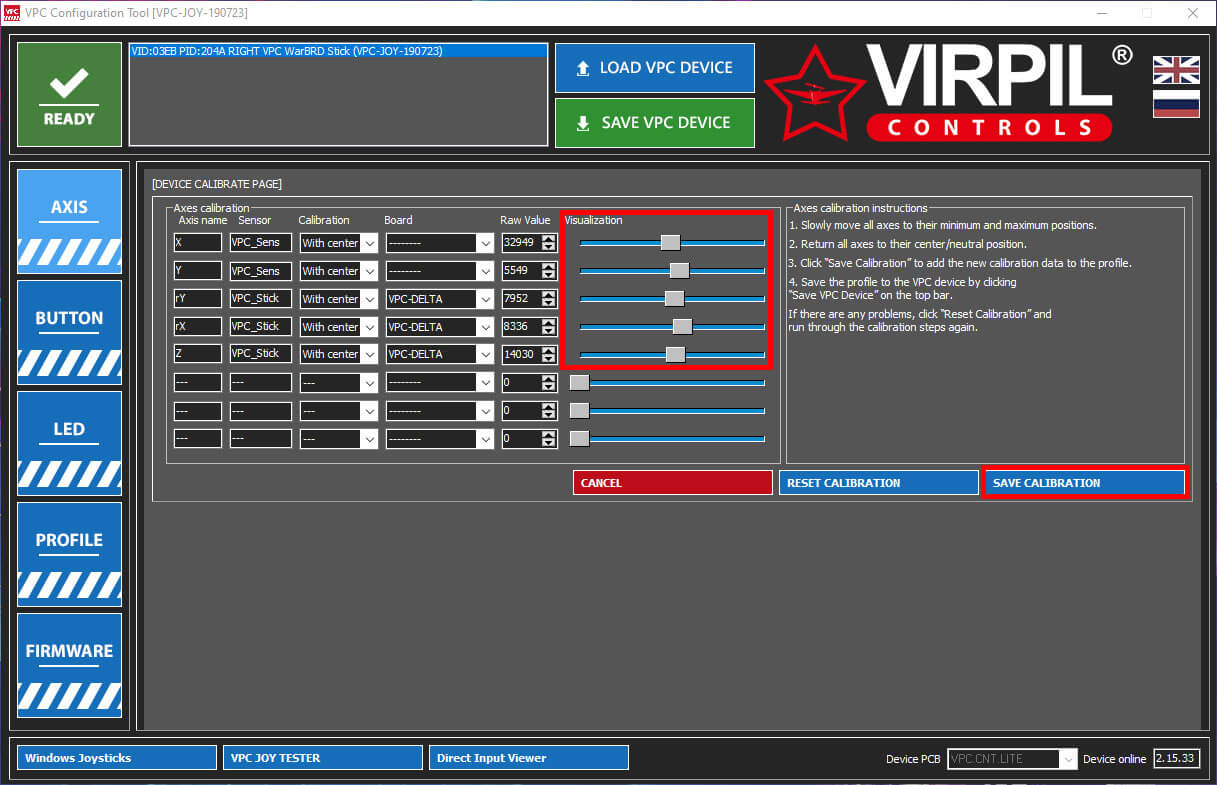The width and height of the screenshot is (1217, 785).
Task: Click the VPC app icon in title bar
Action: tap(12, 13)
